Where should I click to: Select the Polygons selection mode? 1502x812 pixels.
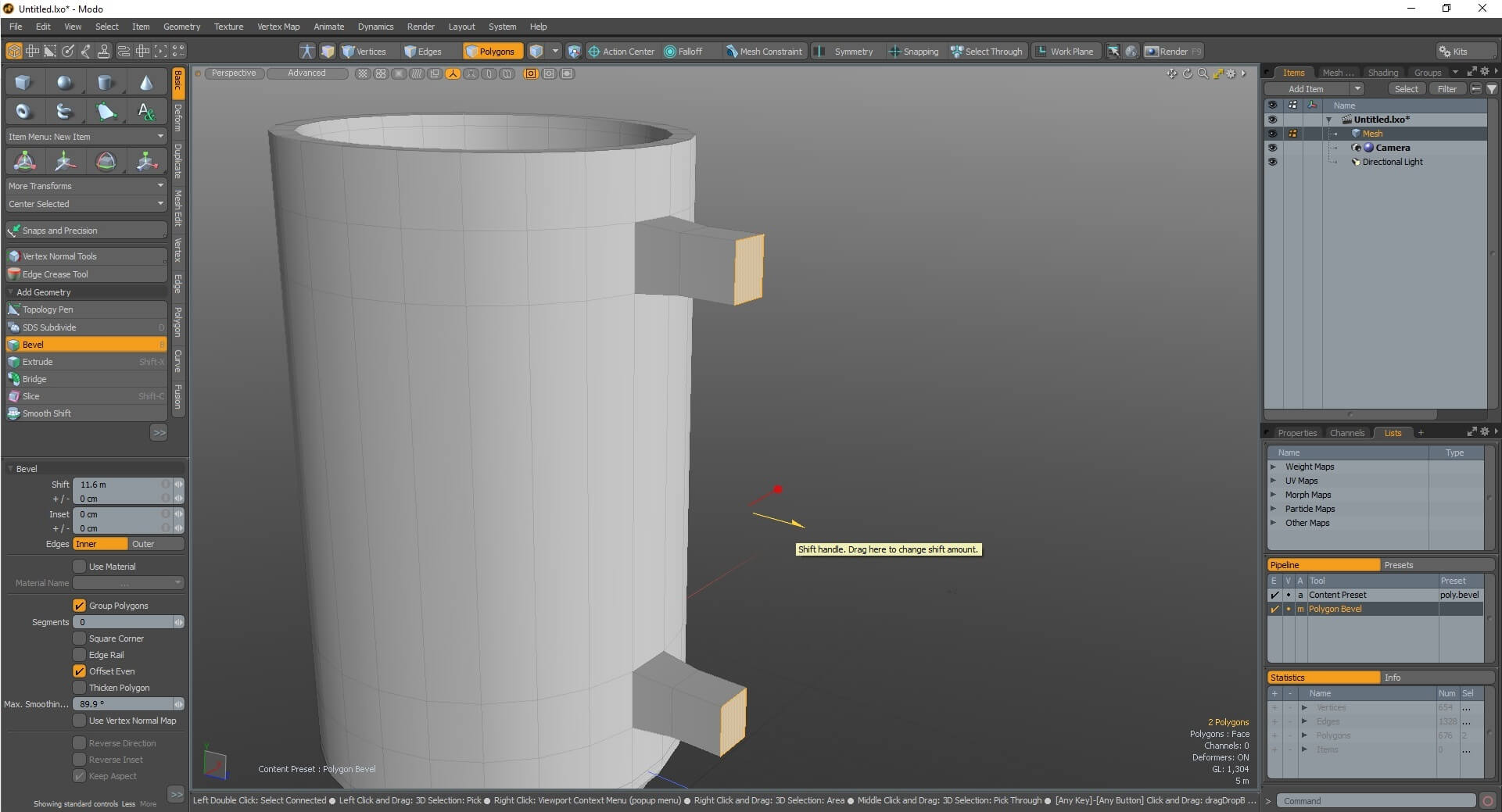coord(493,51)
